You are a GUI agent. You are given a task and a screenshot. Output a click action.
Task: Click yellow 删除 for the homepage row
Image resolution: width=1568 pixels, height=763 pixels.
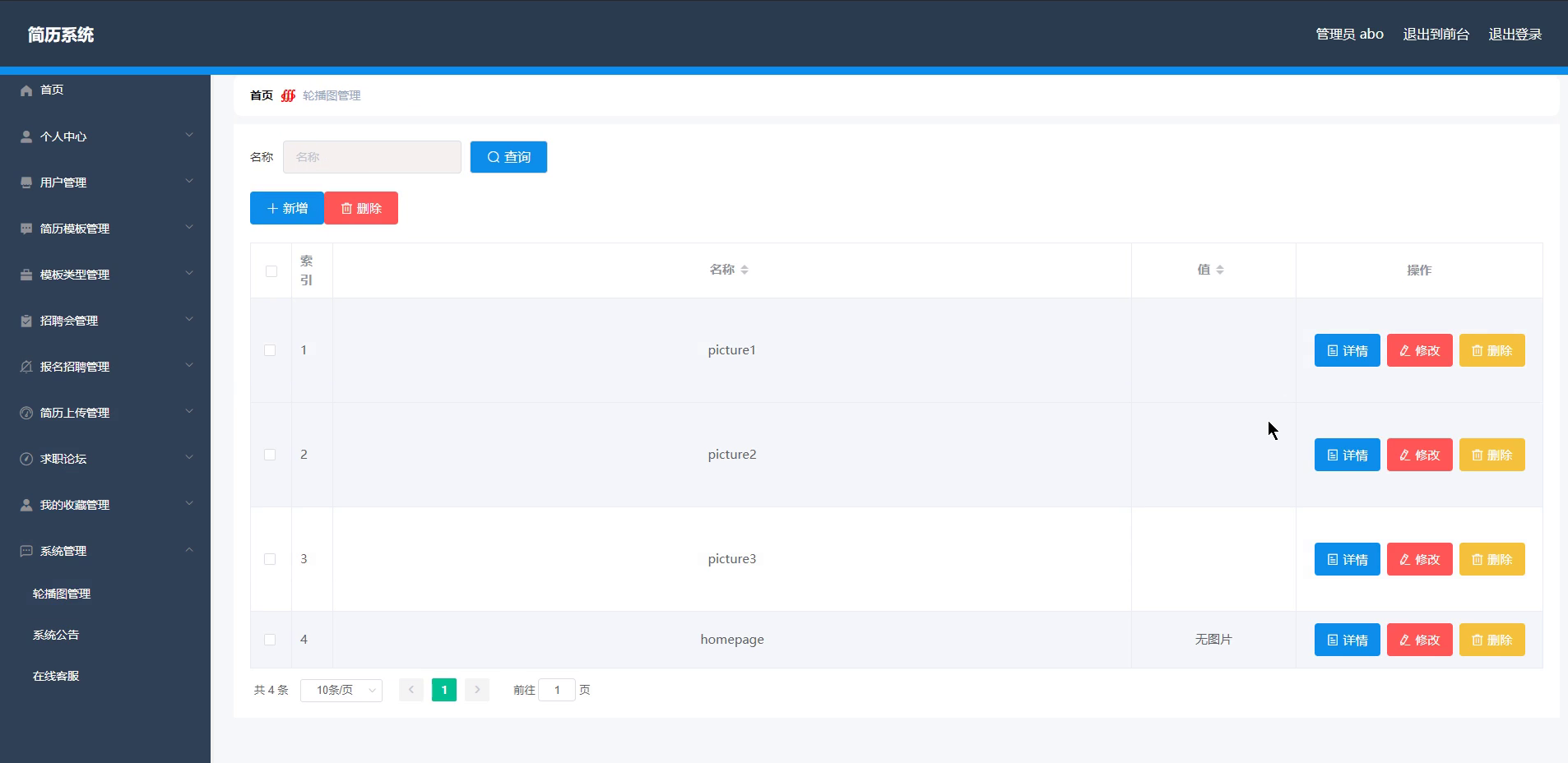[1491, 640]
